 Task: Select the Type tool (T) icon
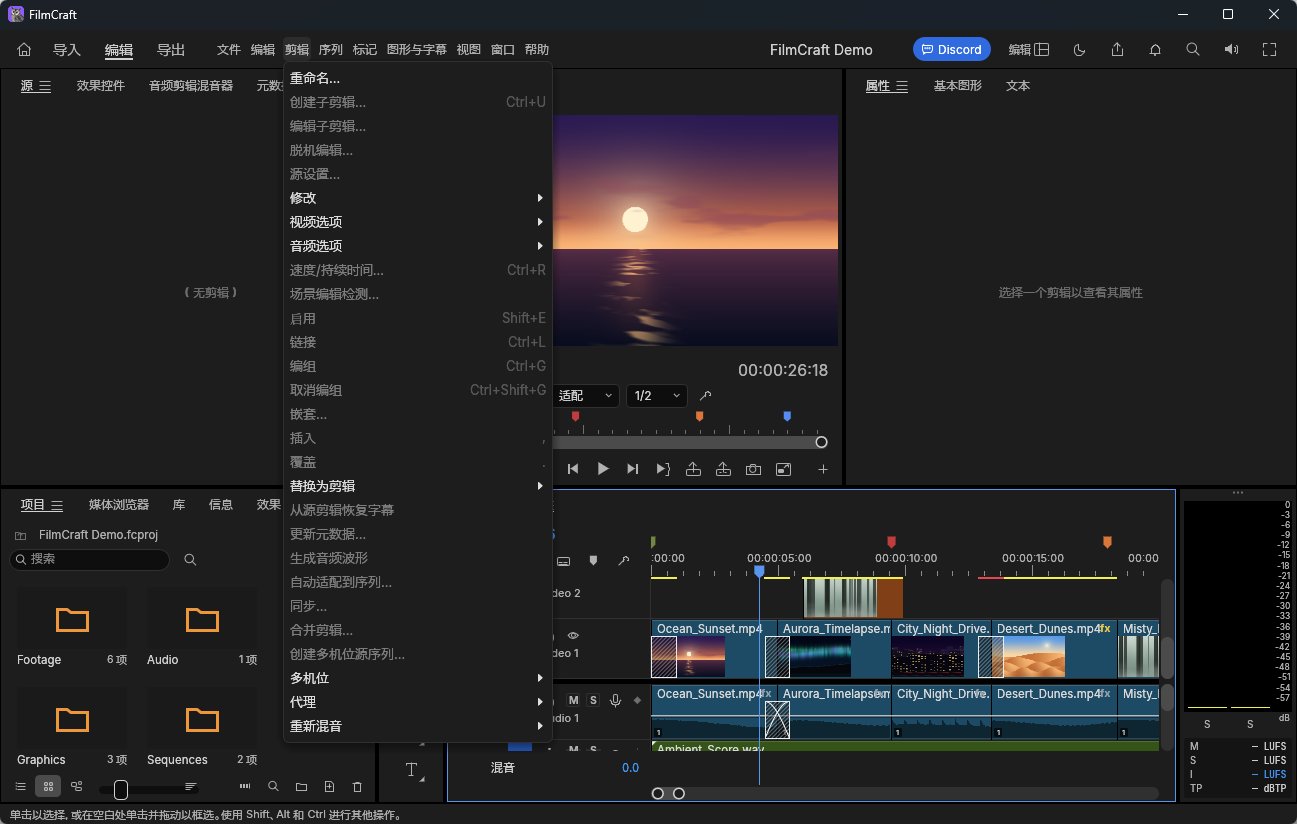(x=411, y=769)
